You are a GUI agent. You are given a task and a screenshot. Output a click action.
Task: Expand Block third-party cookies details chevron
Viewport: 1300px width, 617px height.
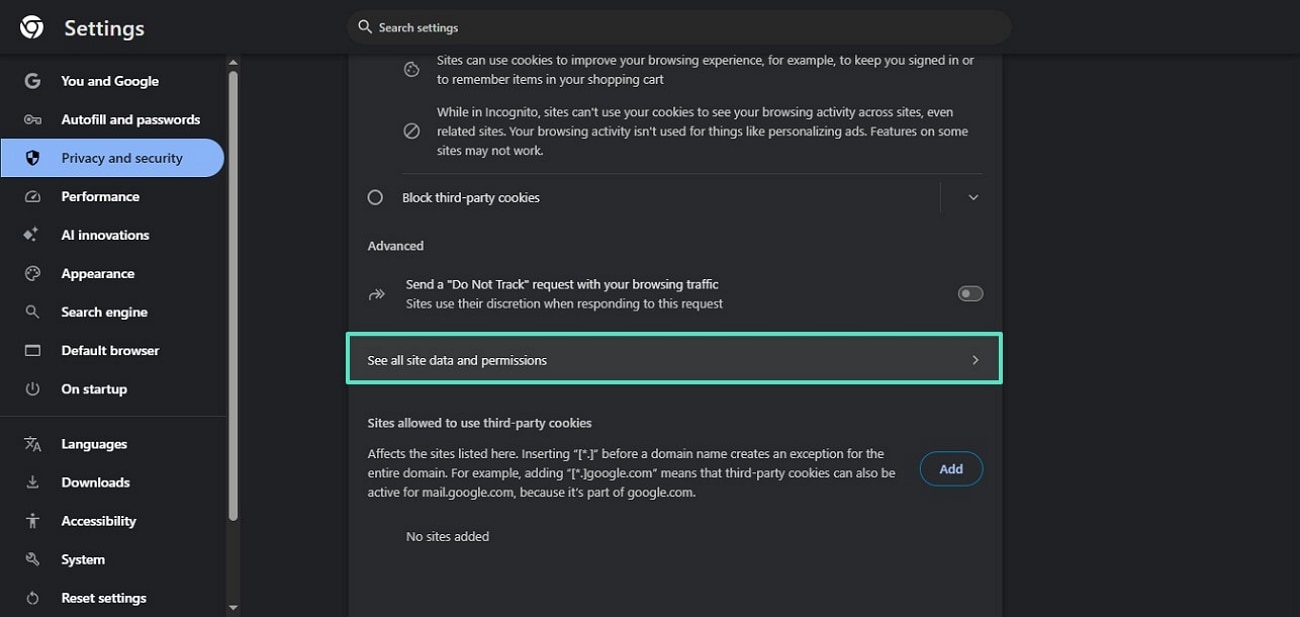[x=973, y=198]
